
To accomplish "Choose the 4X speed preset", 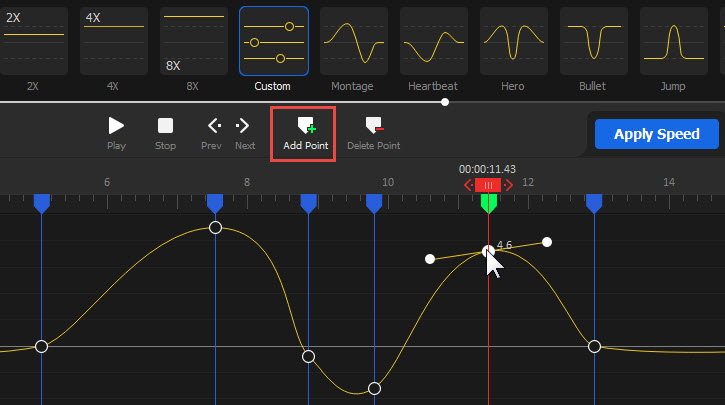I will pyautogui.click(x=114, y=41).
